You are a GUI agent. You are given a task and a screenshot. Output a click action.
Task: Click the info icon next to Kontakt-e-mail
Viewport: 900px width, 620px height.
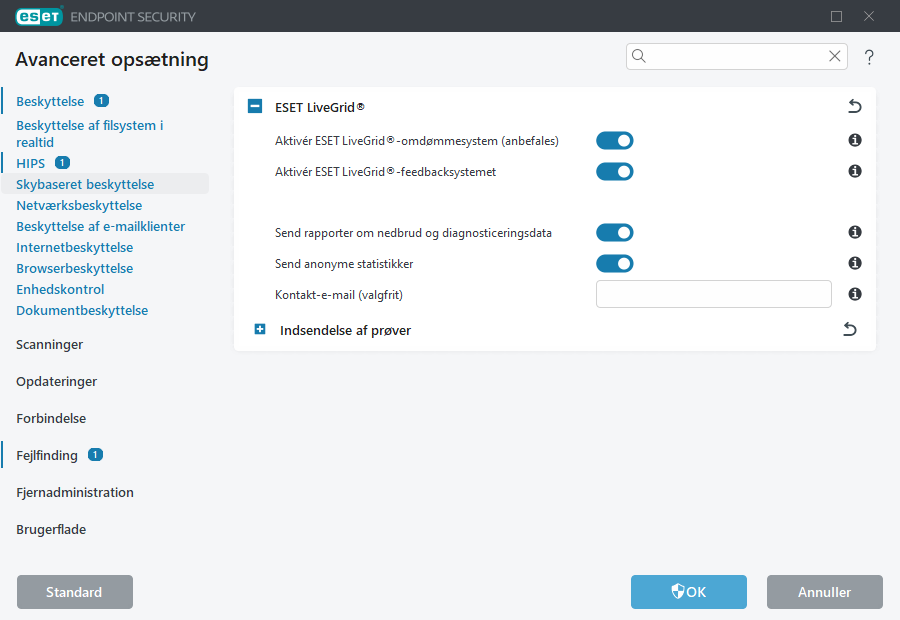855,293
